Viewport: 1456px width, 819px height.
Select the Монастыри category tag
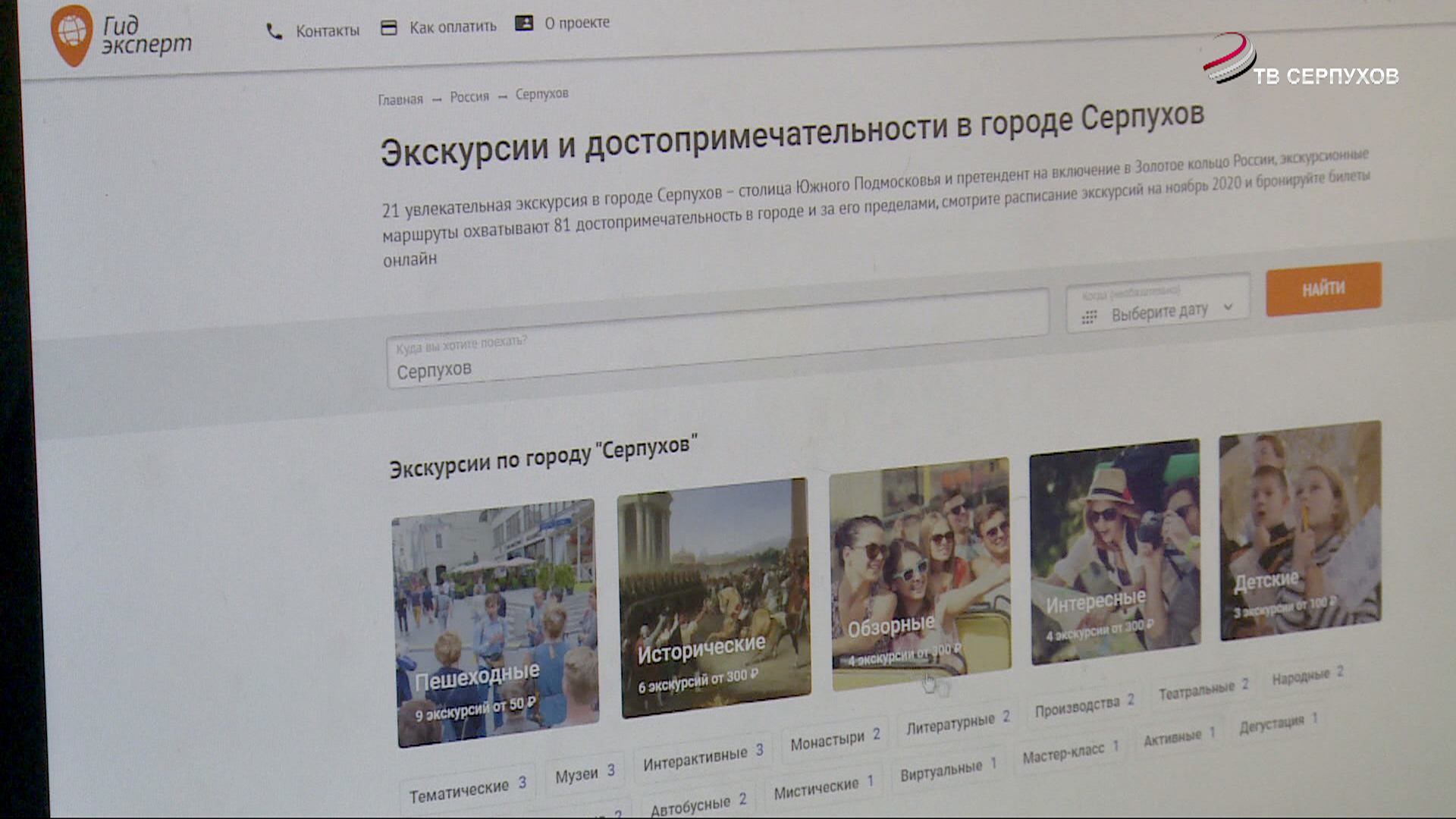coord(834,738)
